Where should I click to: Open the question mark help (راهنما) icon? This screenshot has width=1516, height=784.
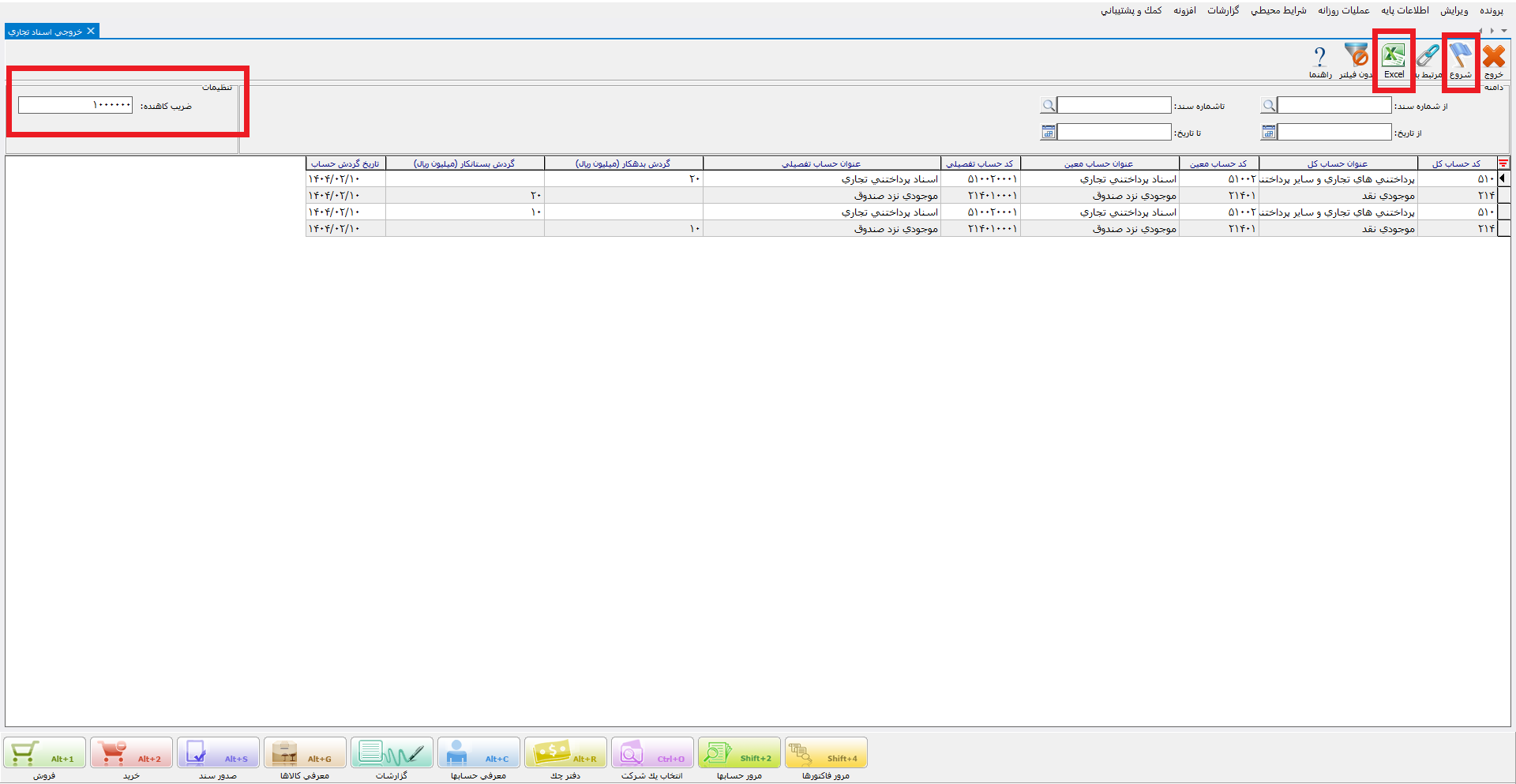point(1319,57)
